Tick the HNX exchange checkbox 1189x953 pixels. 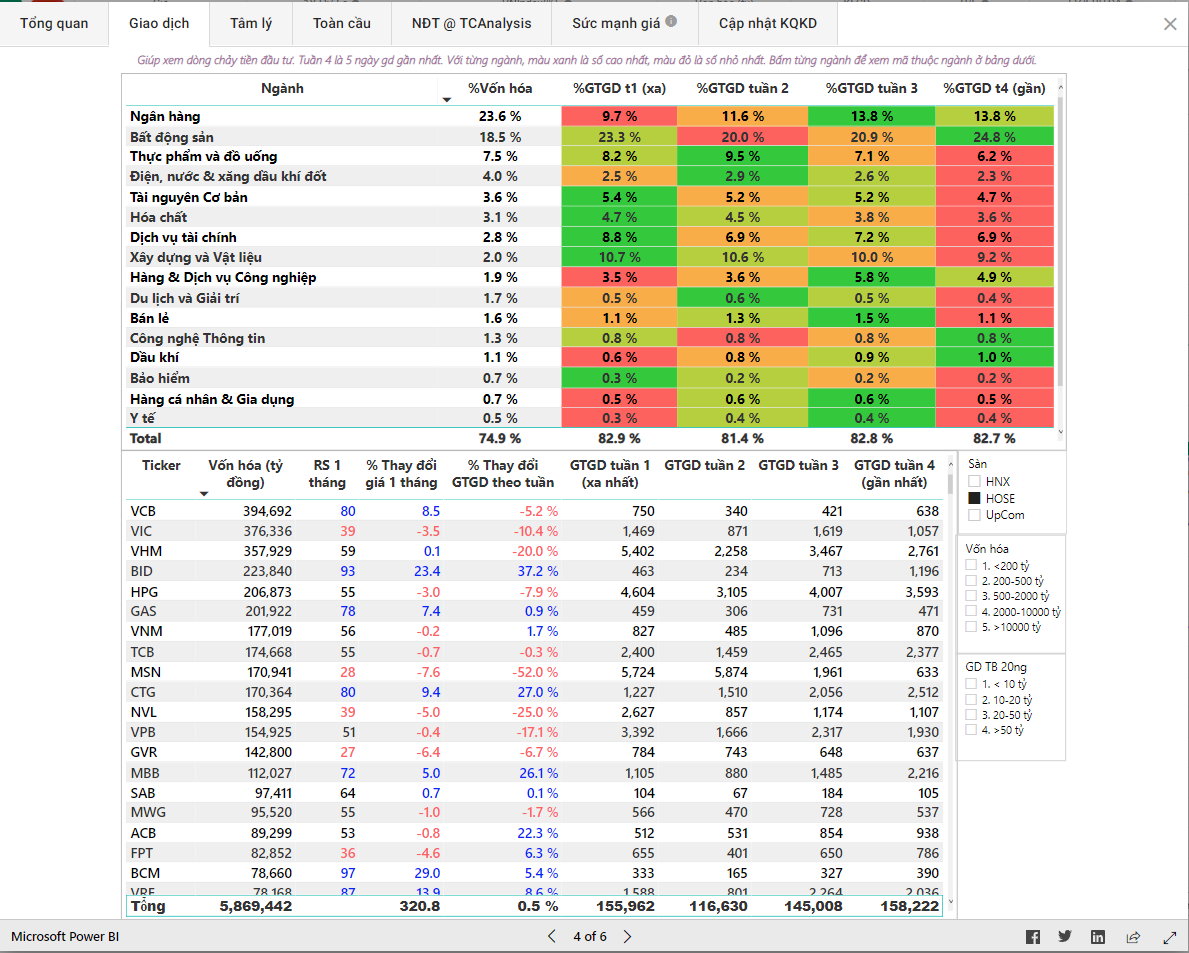973,482
